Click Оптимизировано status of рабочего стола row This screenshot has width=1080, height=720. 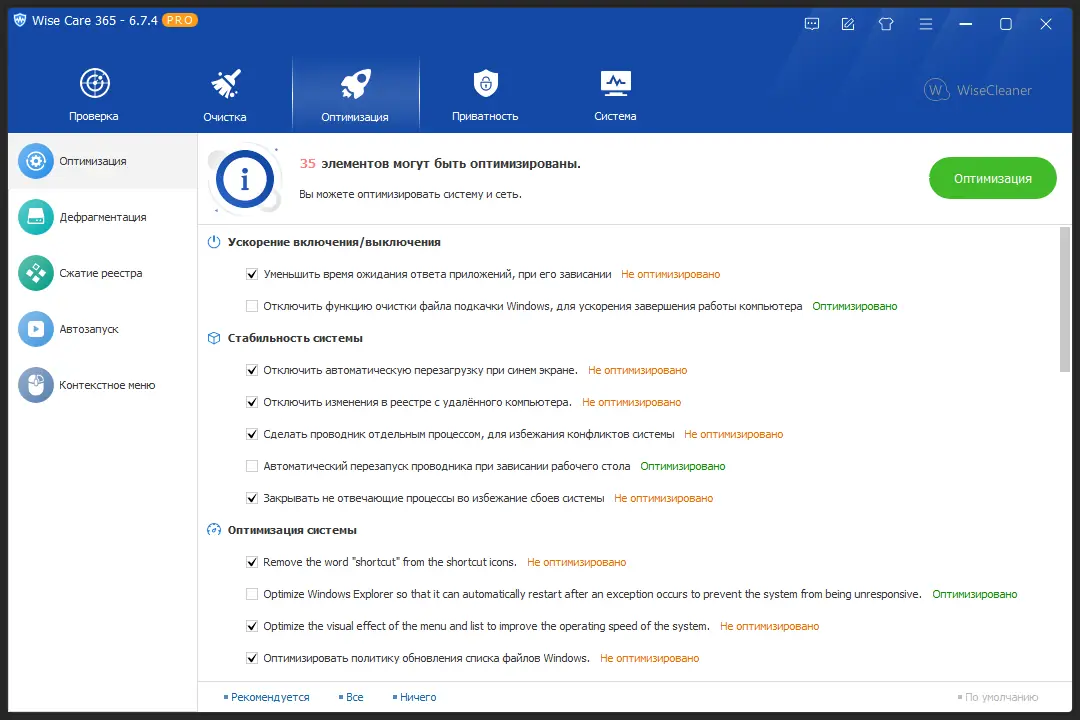[x=683, y=466]
